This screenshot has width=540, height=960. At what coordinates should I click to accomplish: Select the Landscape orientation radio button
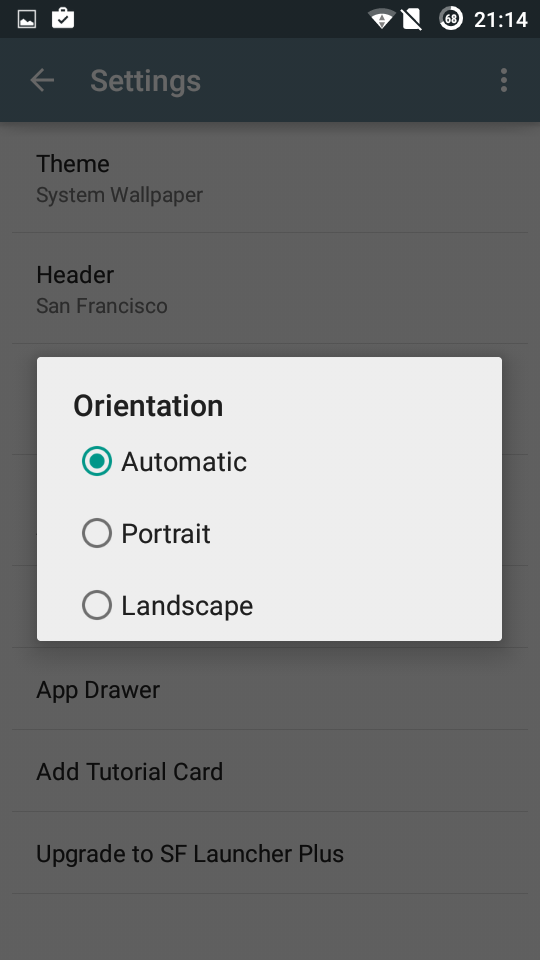click(97, 606)
